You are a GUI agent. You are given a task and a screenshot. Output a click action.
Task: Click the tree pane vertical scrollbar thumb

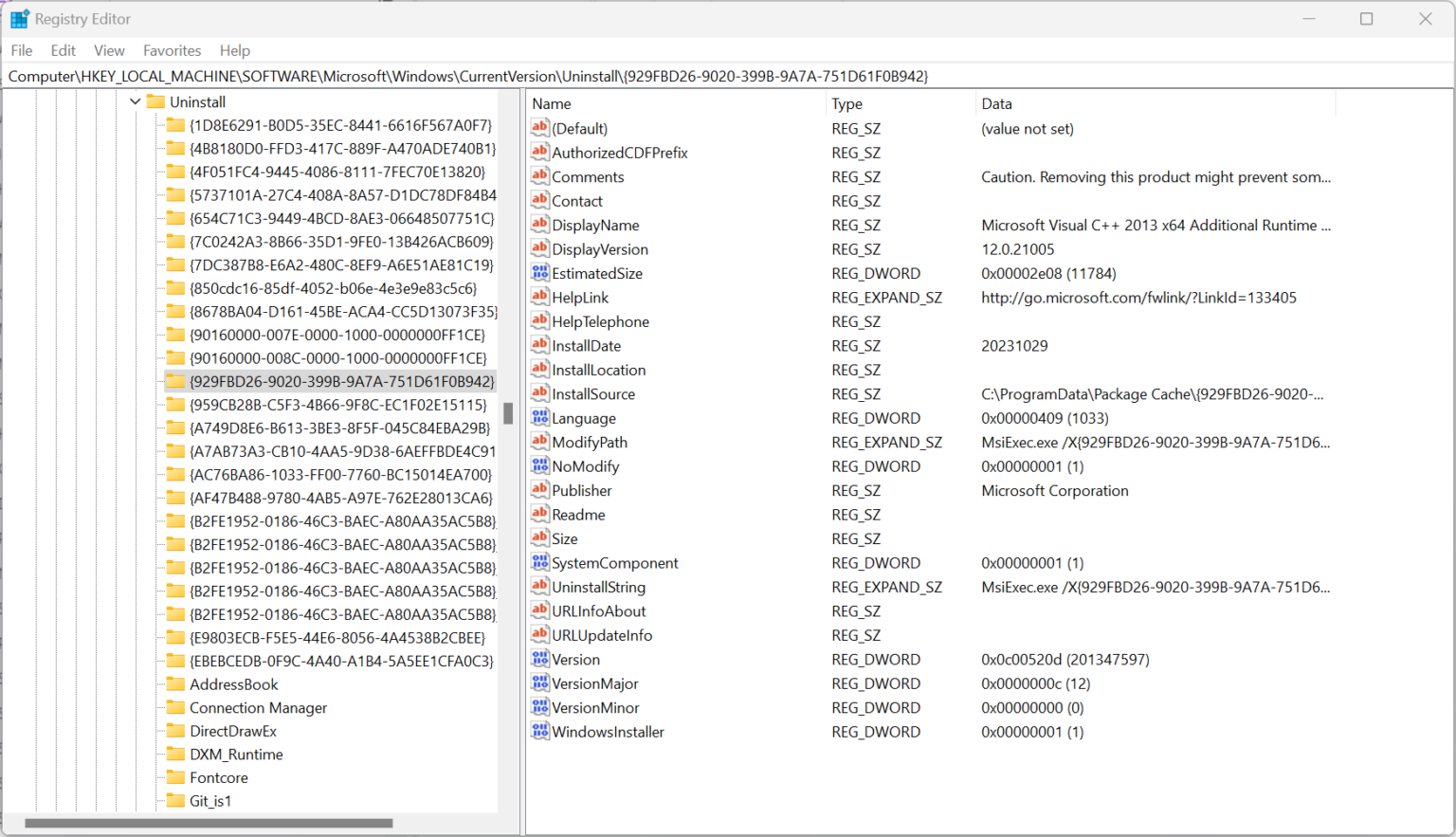click(508, 413)
